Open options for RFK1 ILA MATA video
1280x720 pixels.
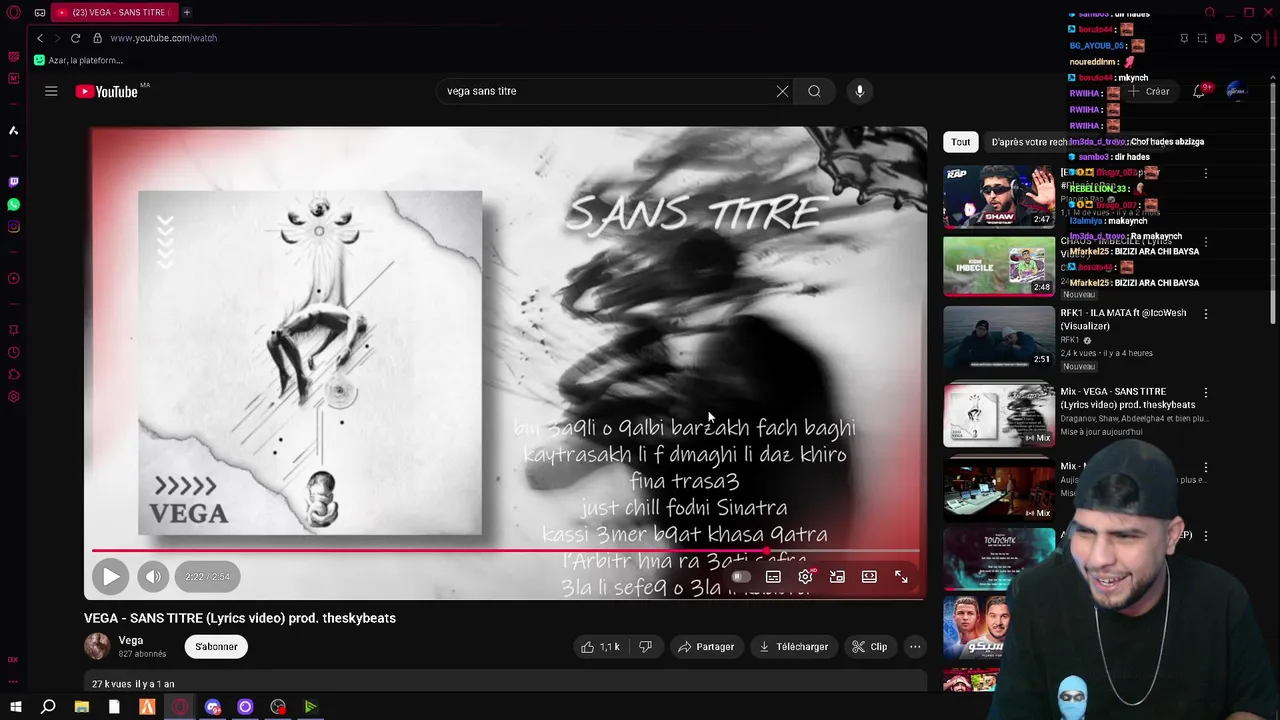1206,314
